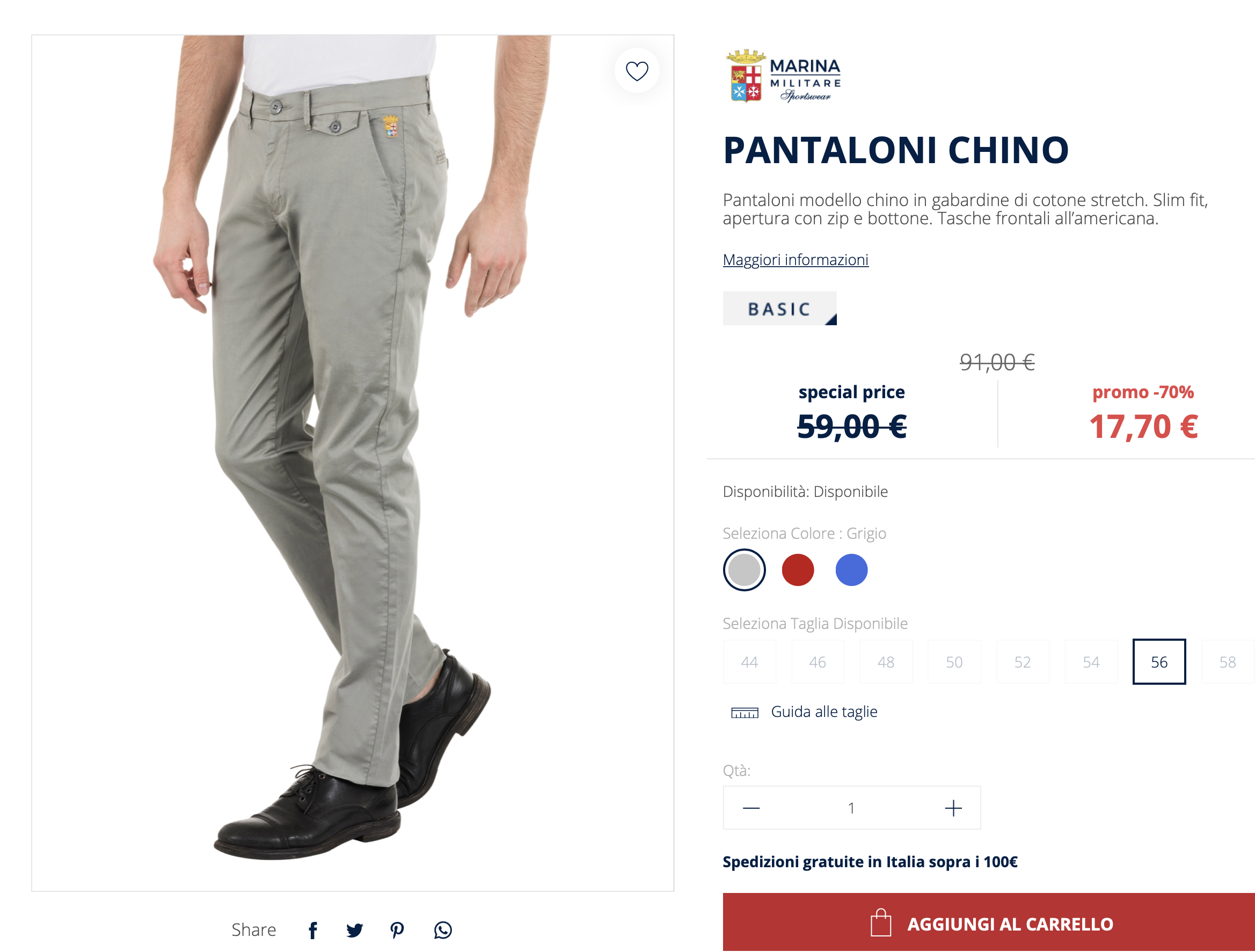Select the grey color swatch
This screenshot has height=952, width=1255.
[744, 569]
